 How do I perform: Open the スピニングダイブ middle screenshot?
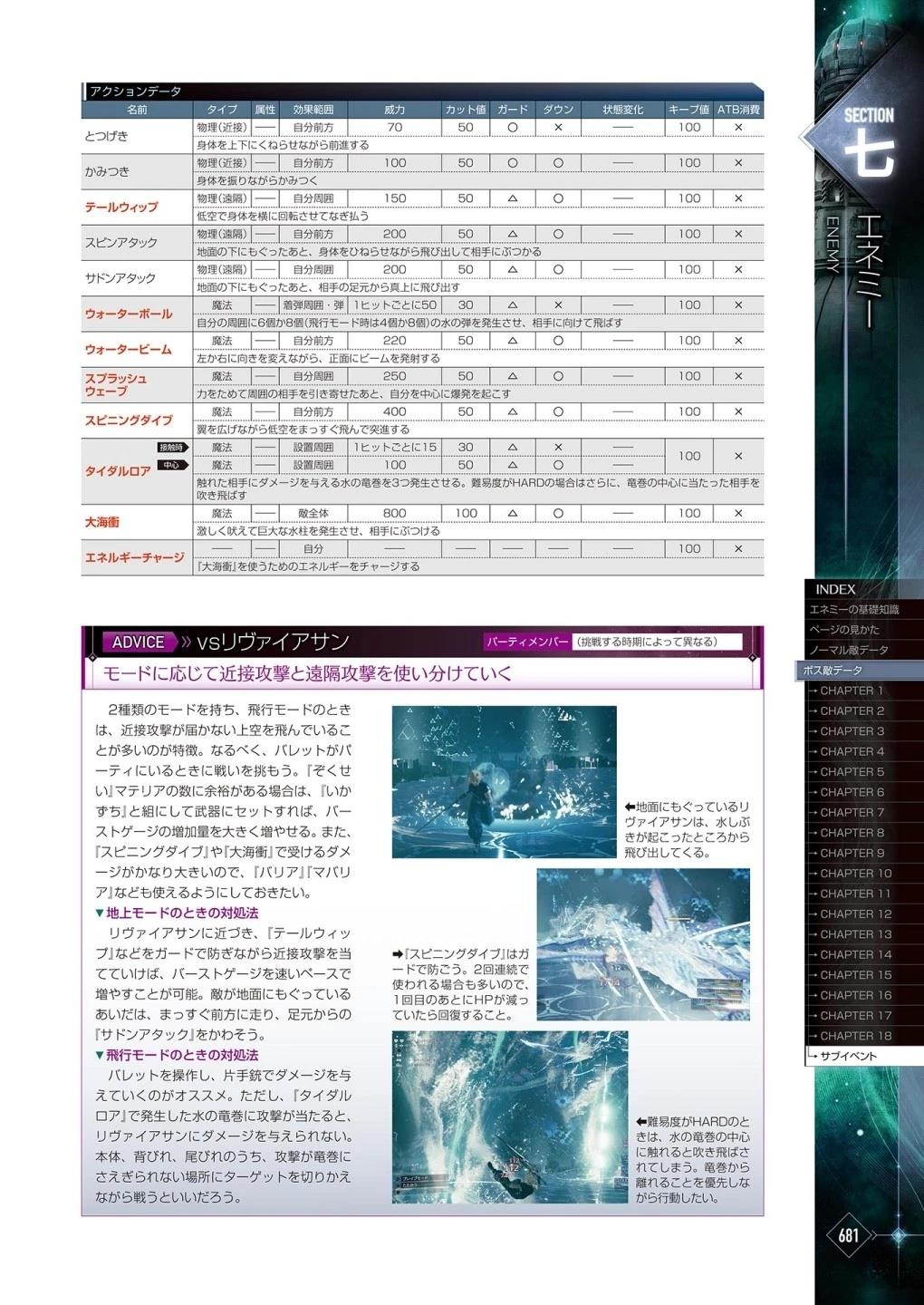[x=643, y=944]
